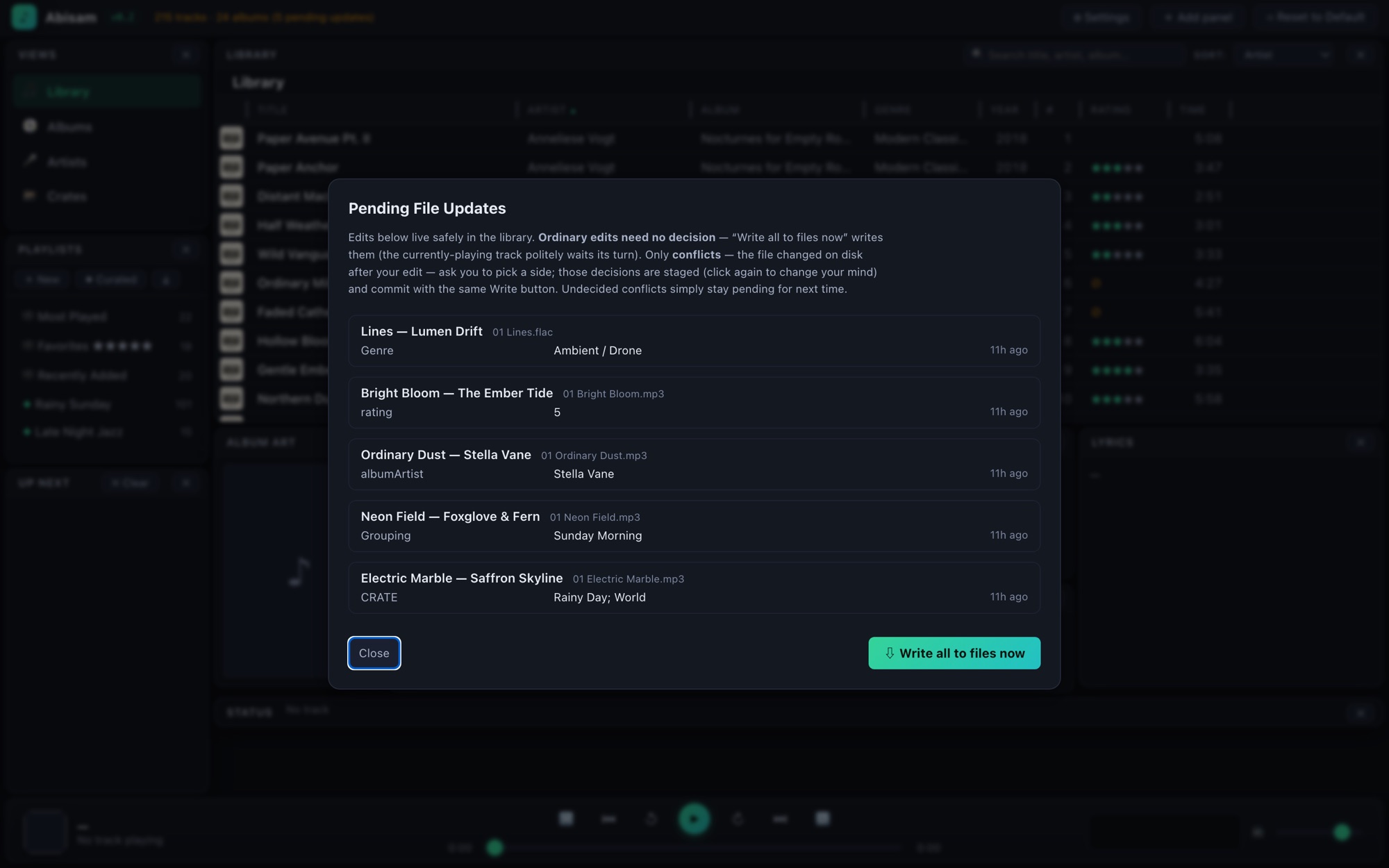Click the rating value 5
The width and height of the screenshot is (1389, 868).
pos(557,412)
